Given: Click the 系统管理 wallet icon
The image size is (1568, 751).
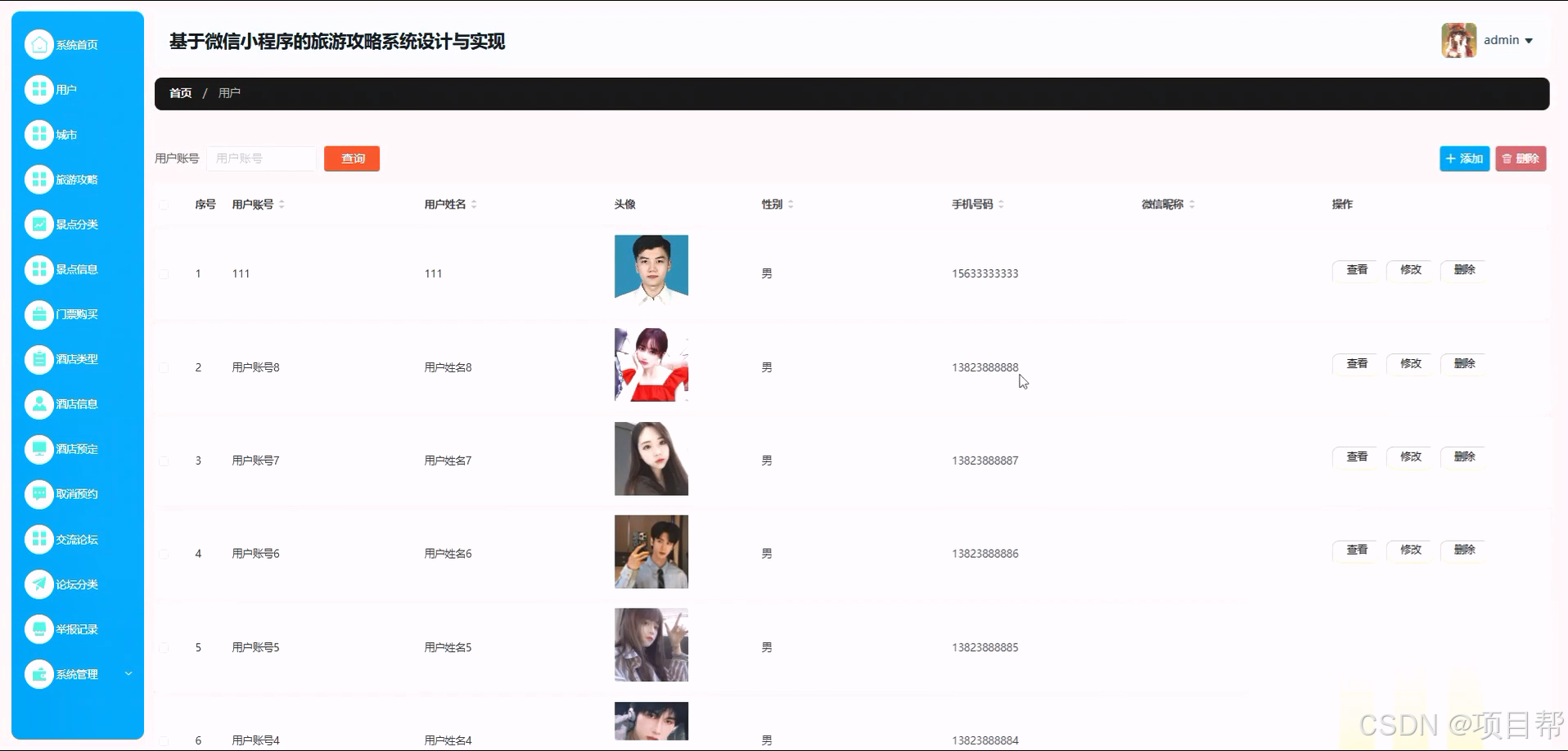Looking at the screenshot, I should pos(38,674).
